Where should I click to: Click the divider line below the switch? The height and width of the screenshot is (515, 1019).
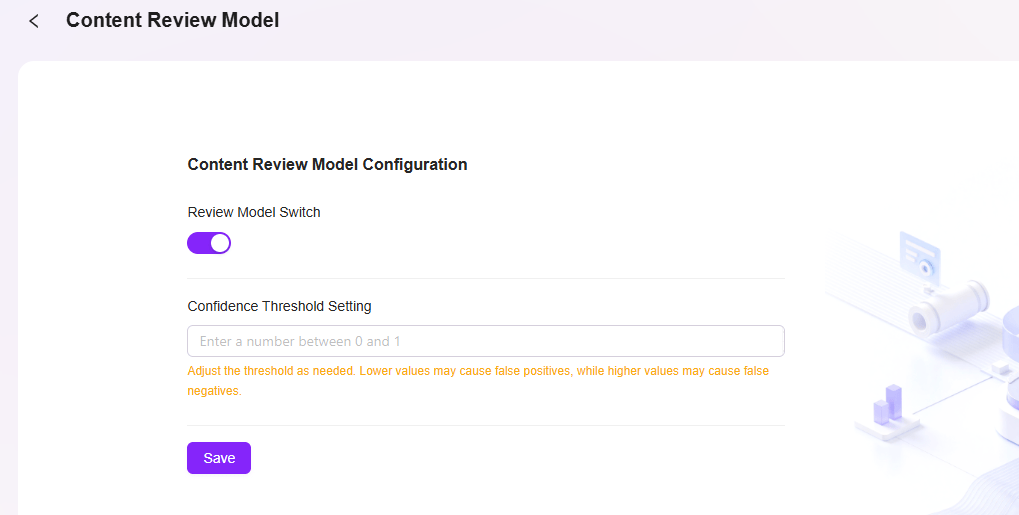coord(485,278)
